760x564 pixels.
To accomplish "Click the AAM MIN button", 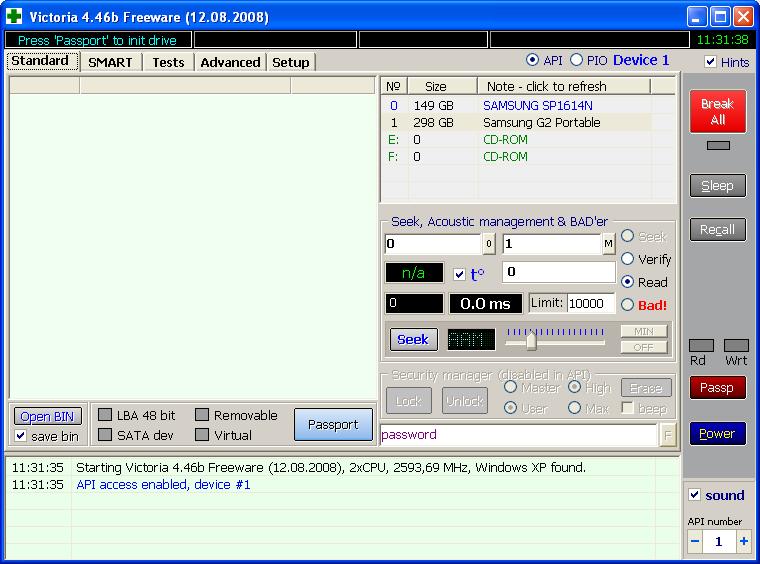I will [x=644, y=331].
